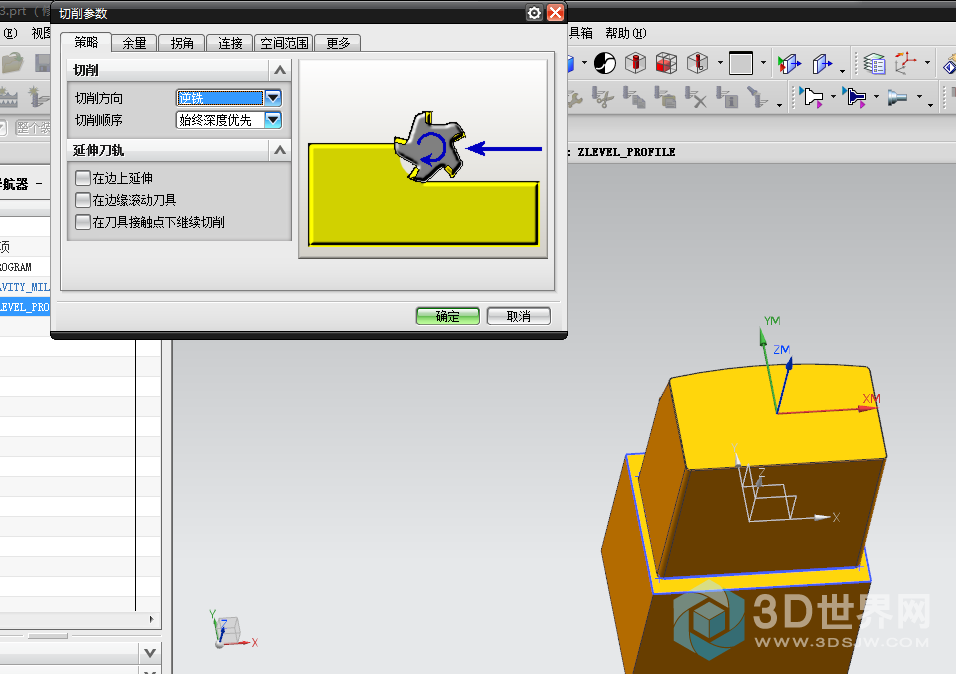Click the white generate tool path icon
This screenshot has height=674, width=956.
(x=813, y=98)
